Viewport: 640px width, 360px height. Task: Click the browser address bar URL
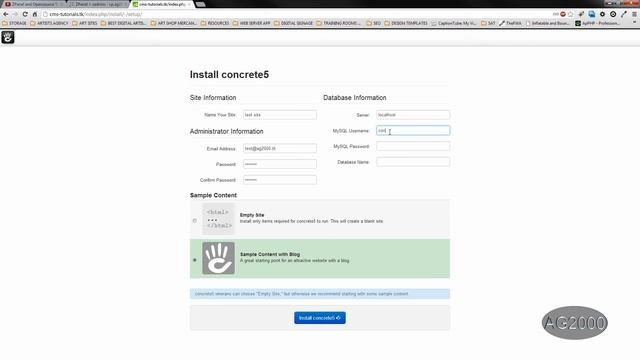click(96, 14)
